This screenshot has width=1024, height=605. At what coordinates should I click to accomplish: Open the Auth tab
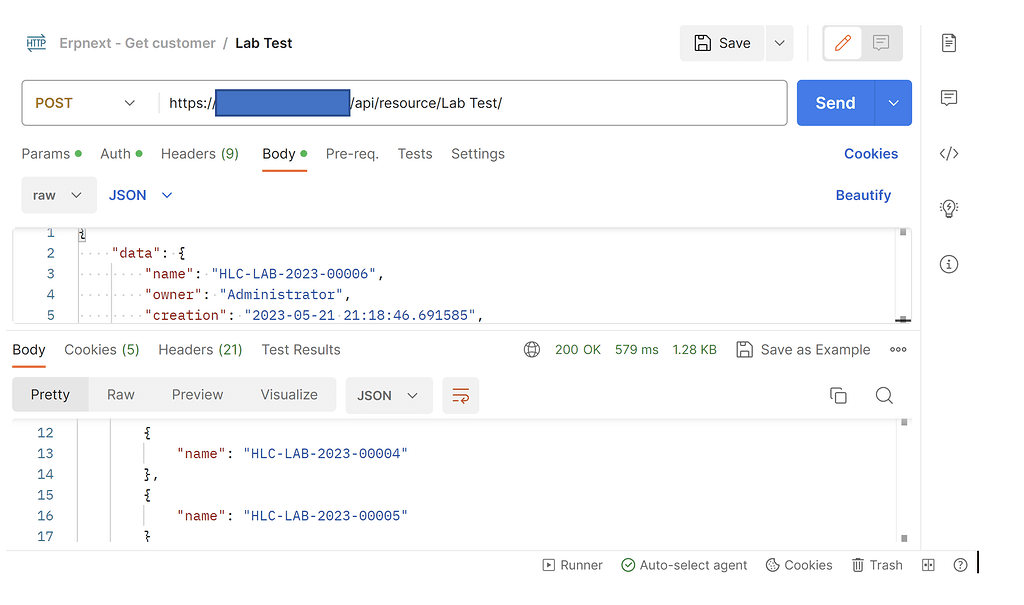click(x=121, y=154)
